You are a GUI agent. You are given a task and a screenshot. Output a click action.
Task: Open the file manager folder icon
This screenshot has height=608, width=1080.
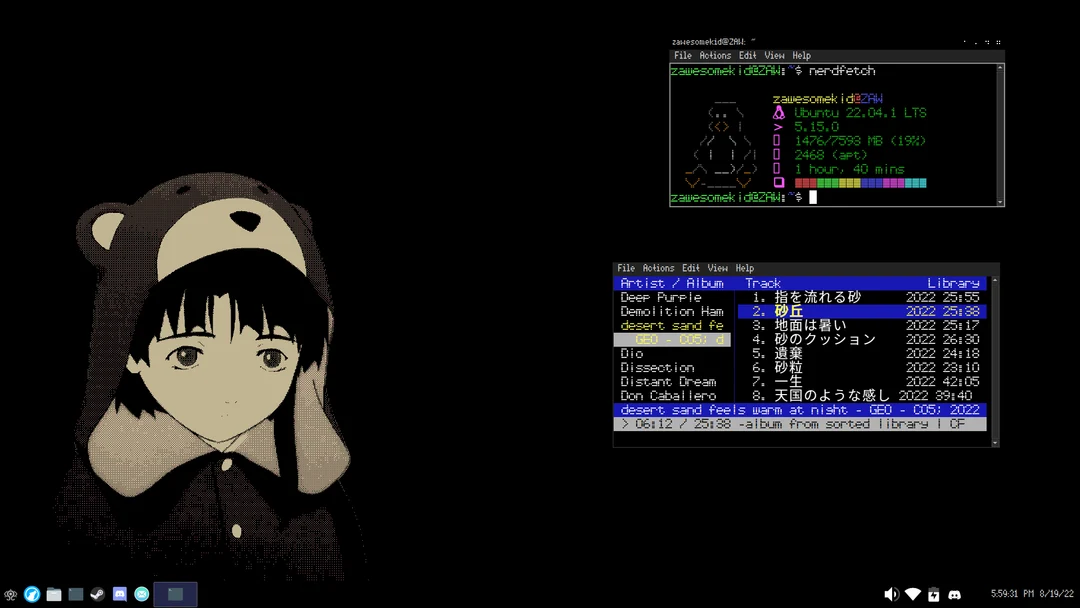54,595
